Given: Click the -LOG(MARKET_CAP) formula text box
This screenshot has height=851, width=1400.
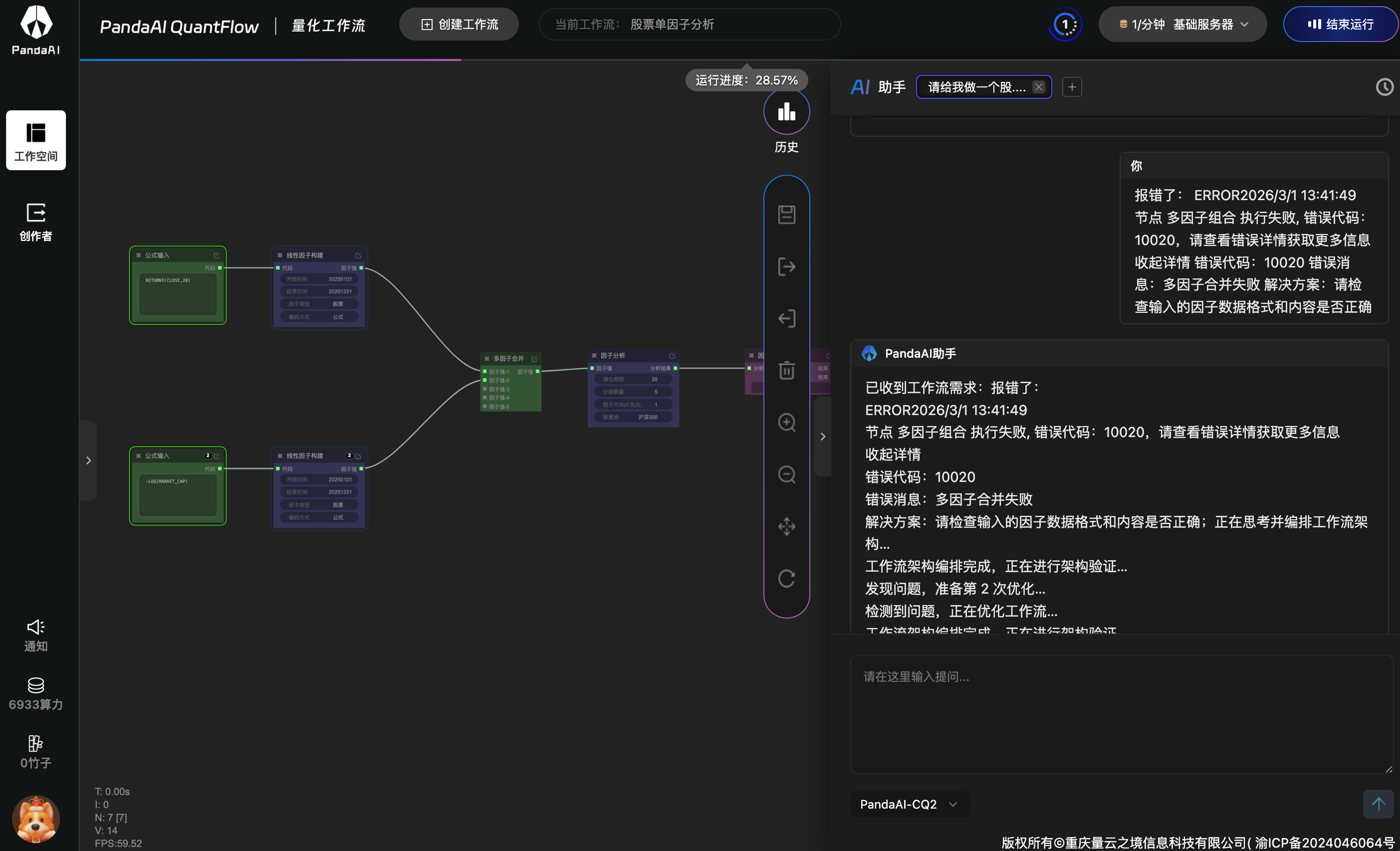Looking at the screenshot, I should (x=178, y=495).
